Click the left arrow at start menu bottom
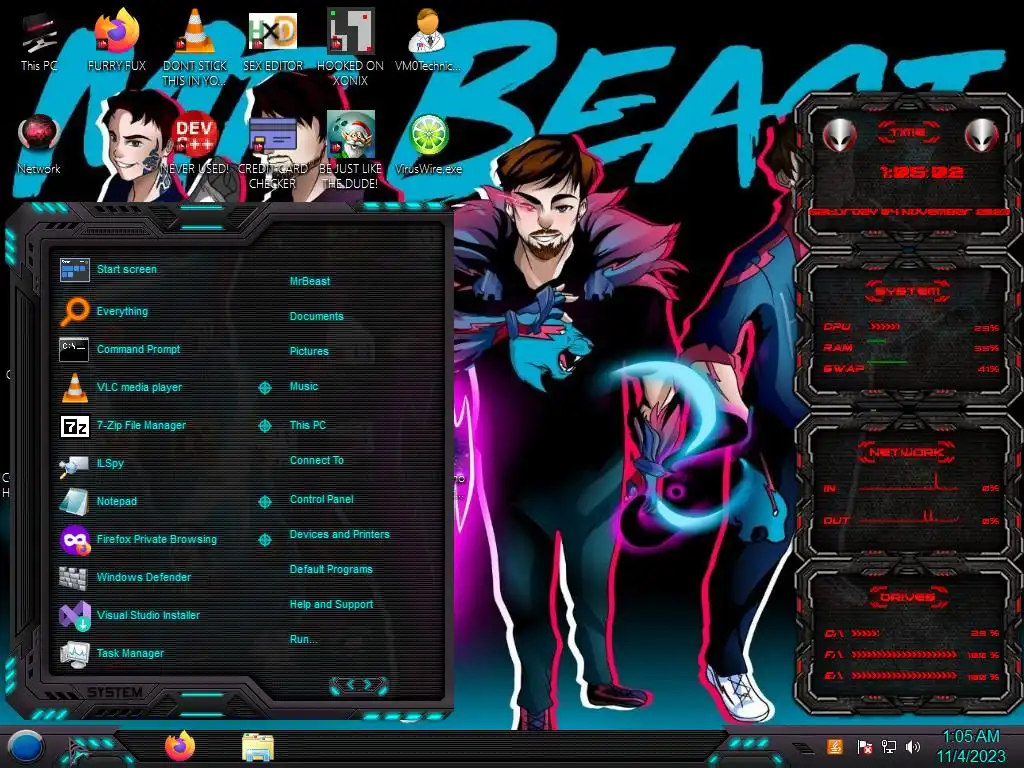 coord(349,684)
